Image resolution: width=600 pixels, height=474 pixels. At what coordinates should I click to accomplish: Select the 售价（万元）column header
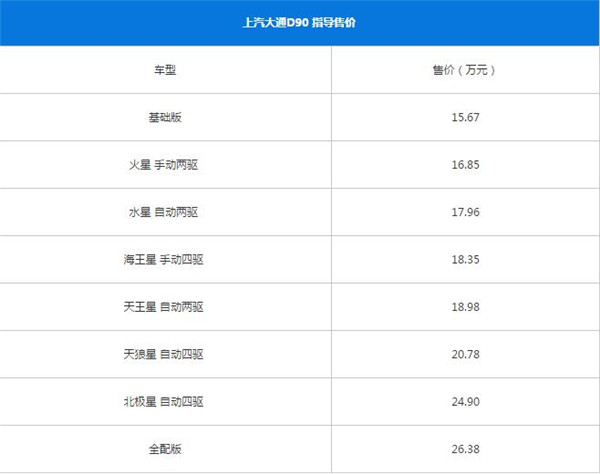pos(465,70)
